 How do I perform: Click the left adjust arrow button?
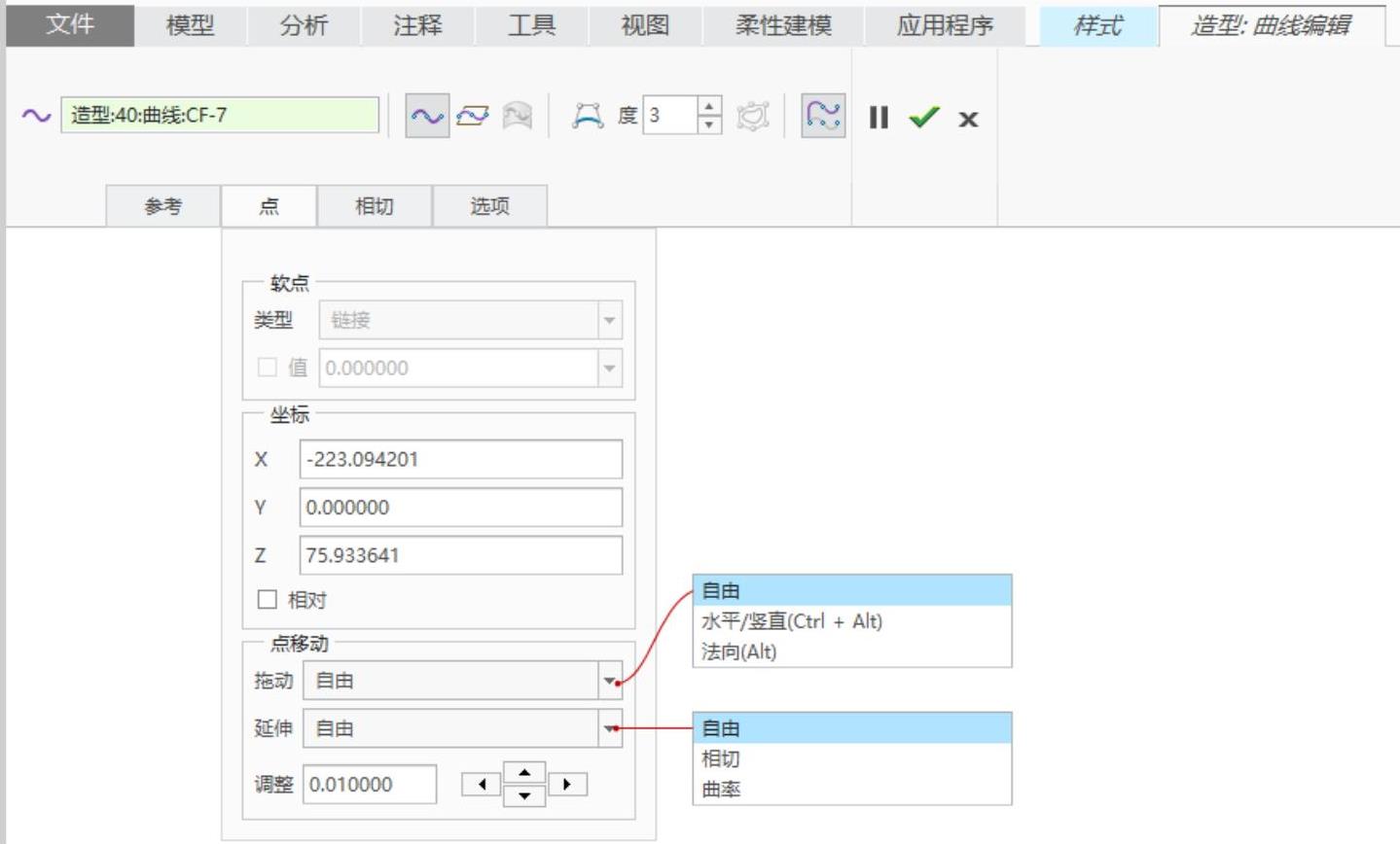[x=481, y=784]
